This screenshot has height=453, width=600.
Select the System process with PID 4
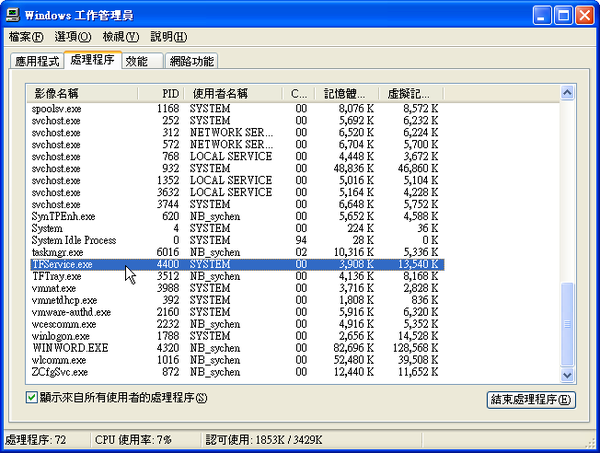click(237, 228)
